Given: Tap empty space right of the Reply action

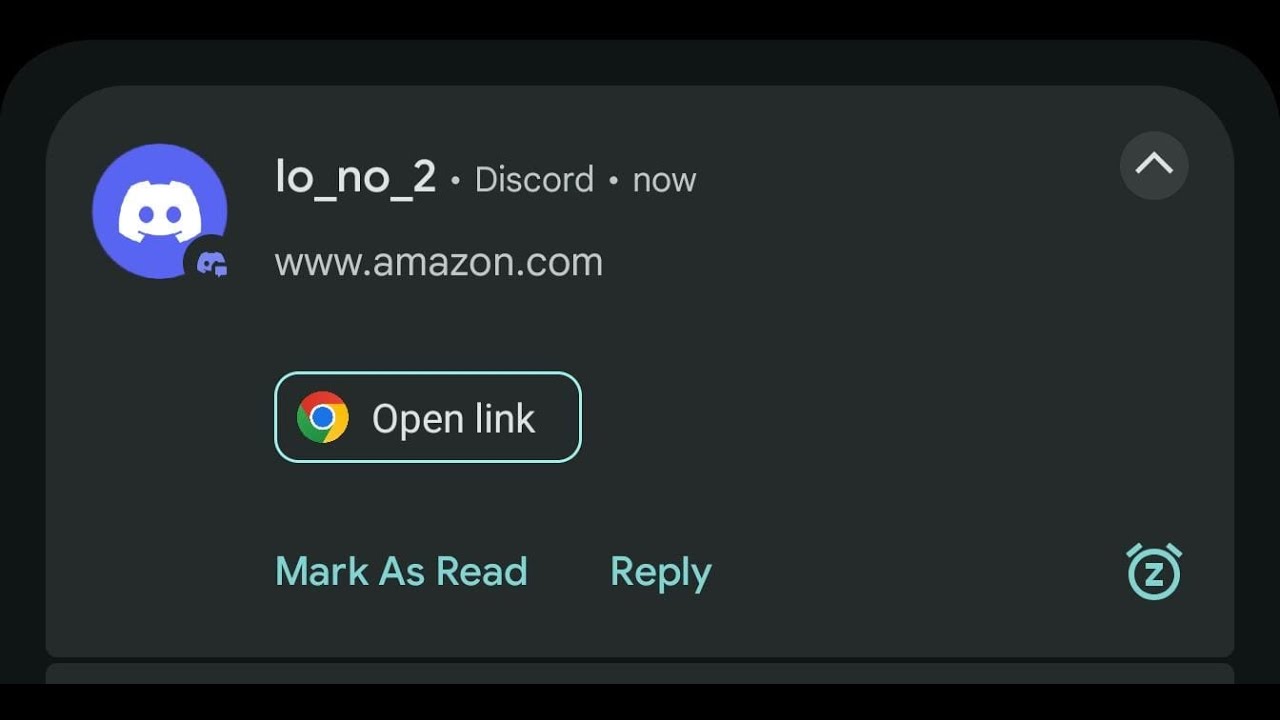Looking at the screenshot, I should (x=915, y=572).
